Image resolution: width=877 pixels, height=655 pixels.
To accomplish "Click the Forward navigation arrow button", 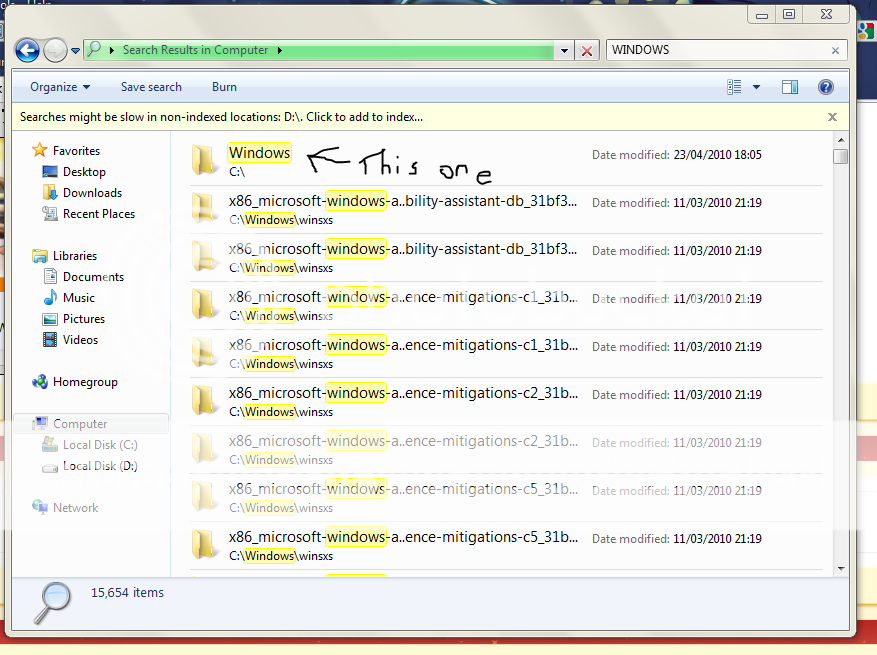I will pos(55,50).
